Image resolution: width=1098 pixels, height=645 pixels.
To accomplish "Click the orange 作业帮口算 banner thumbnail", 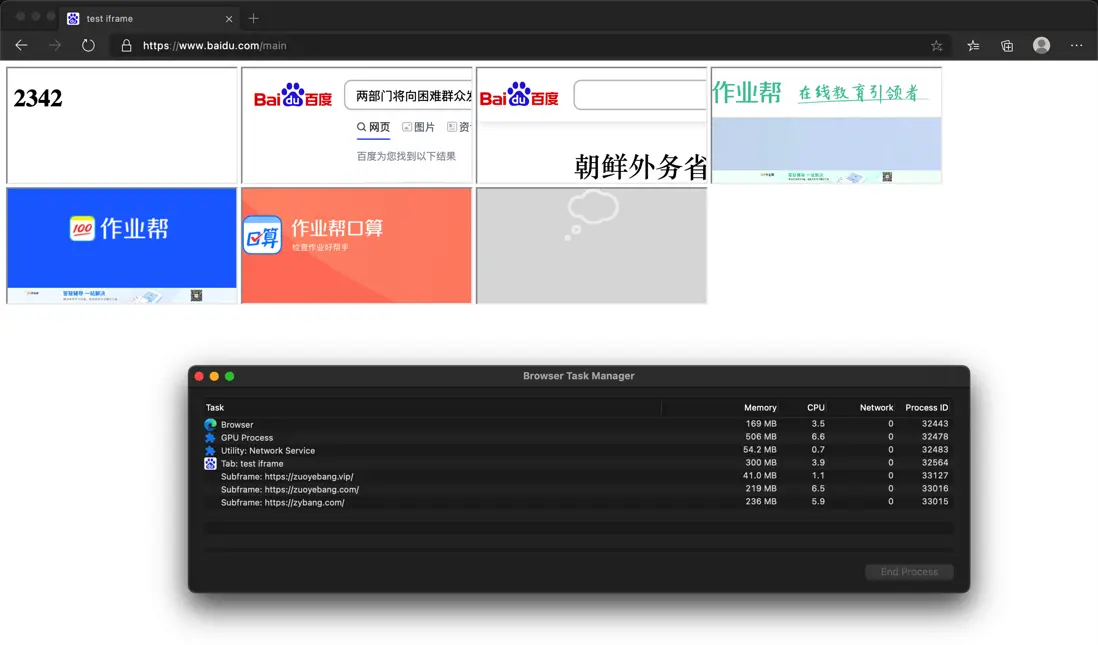I will (356, 245).
